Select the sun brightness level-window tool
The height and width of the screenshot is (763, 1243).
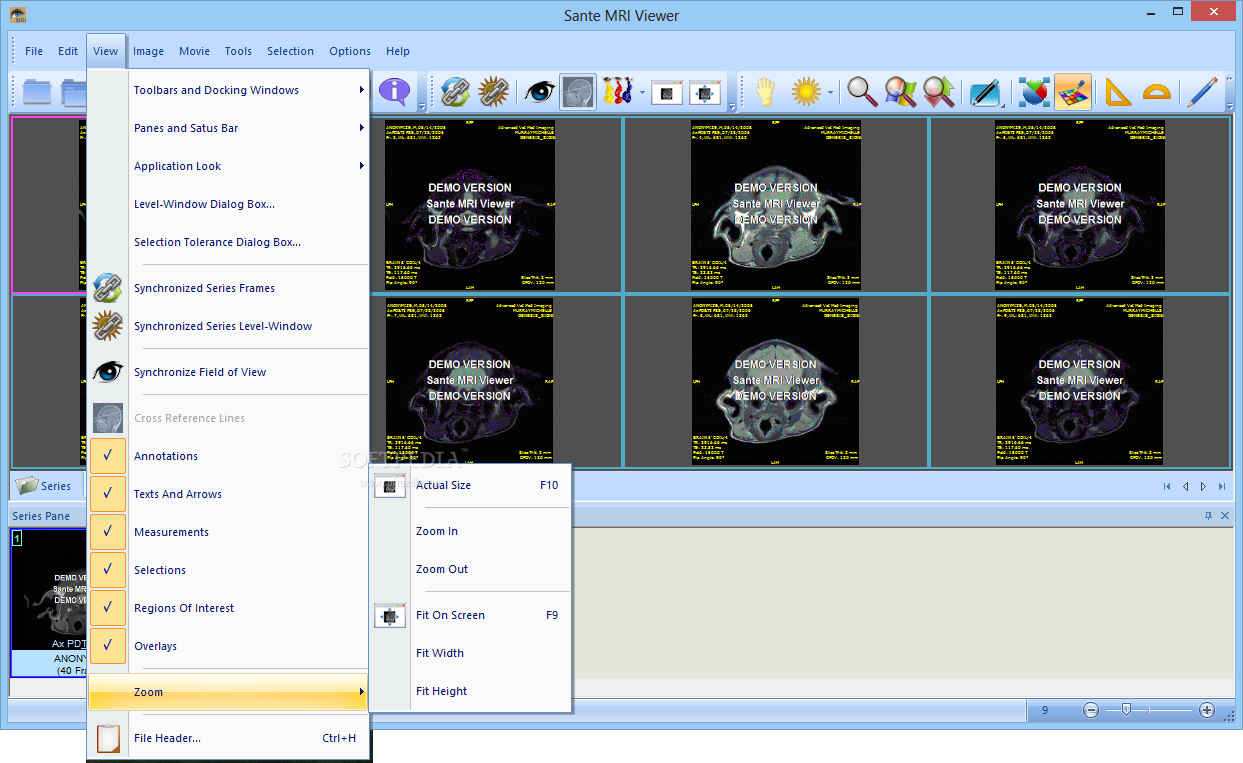click(805, 92)
